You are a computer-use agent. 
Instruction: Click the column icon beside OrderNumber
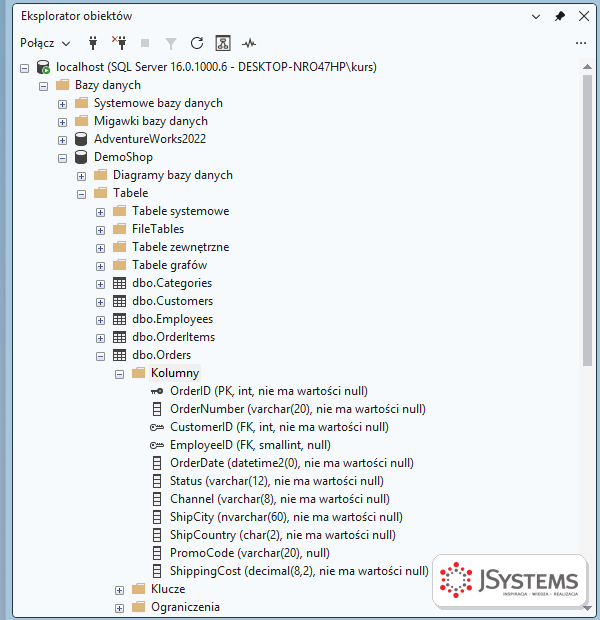(157, 409)
